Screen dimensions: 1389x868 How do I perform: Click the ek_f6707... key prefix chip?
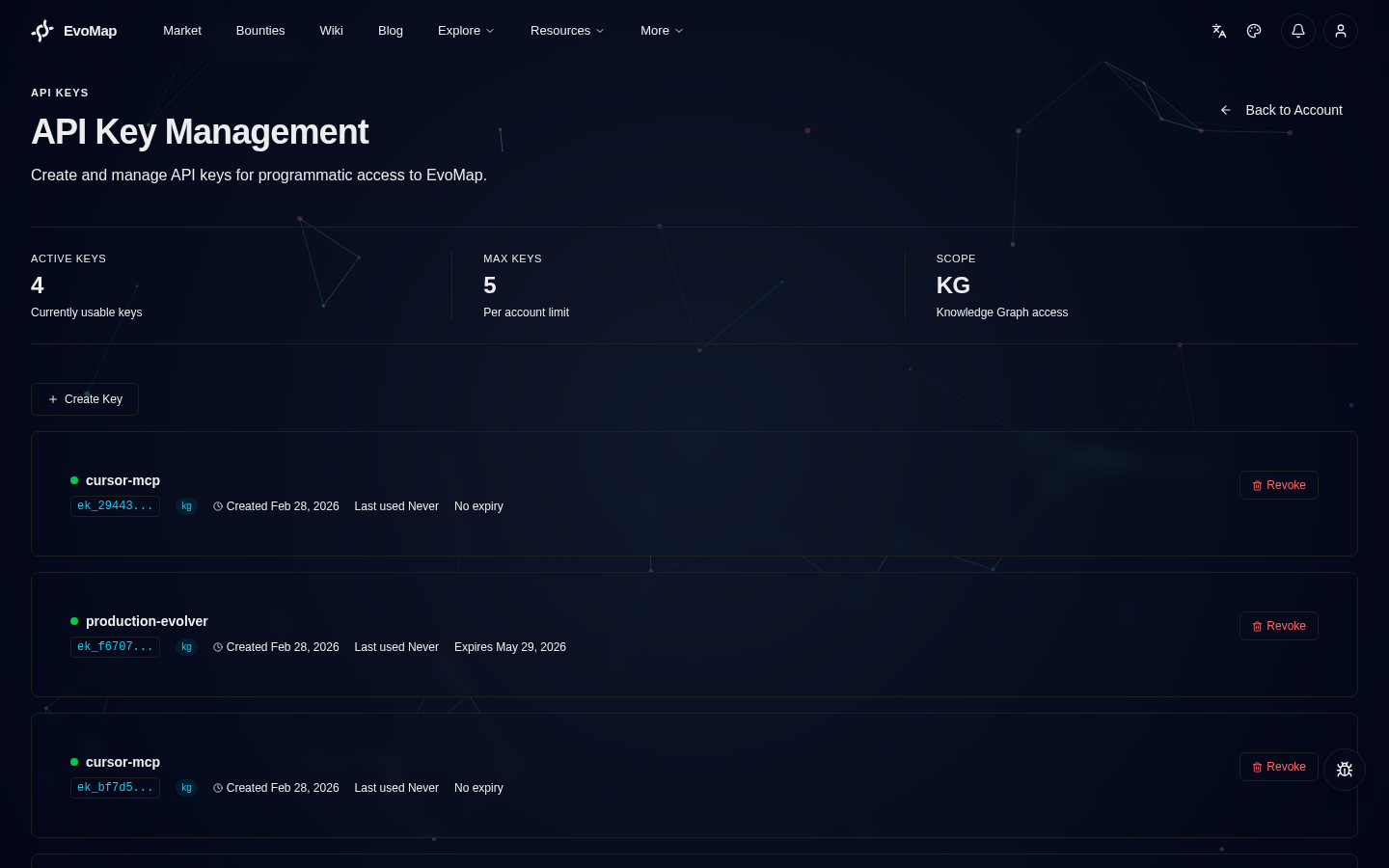tap(115, 647)
